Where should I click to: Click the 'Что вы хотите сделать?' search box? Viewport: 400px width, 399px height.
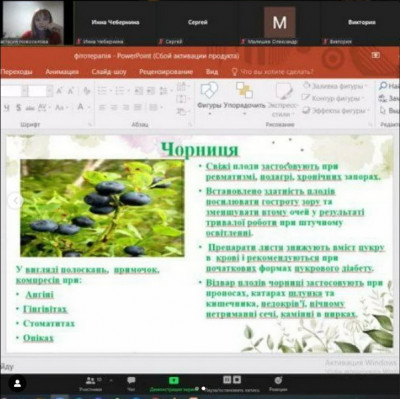(273, 72)
